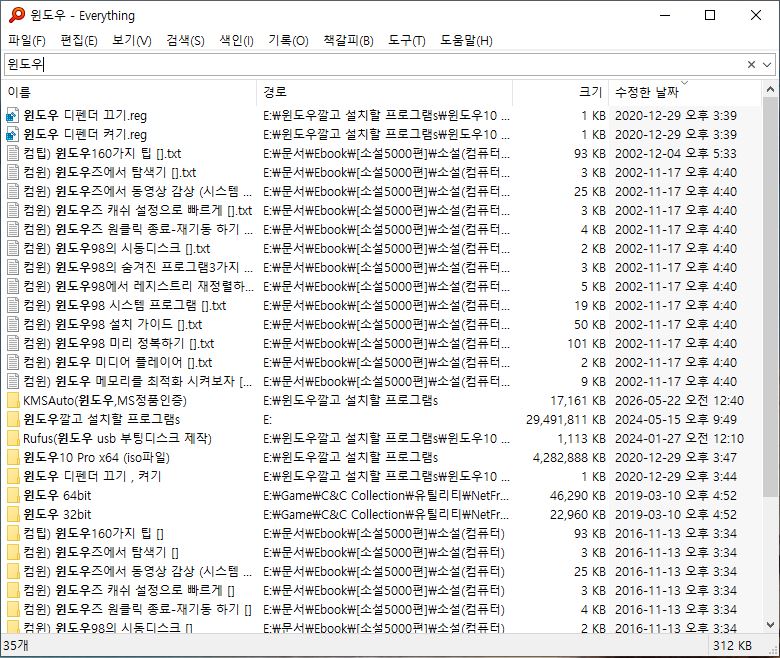Click folder icon of 윈도우 64bit

click(x=13, y=495)
